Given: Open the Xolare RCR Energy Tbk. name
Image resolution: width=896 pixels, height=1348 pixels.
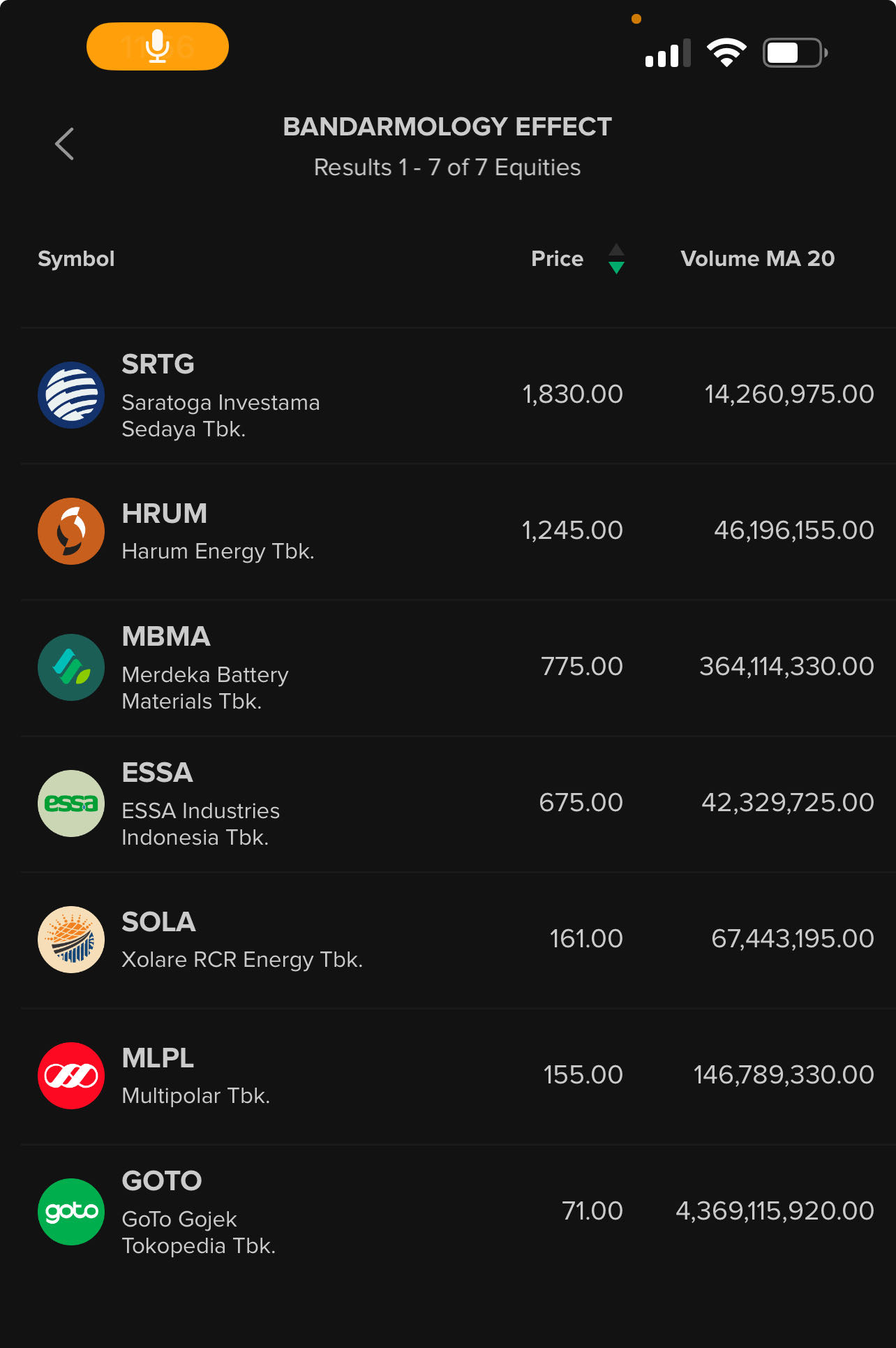Looking at the screenshot, I should tap(242, 960).
